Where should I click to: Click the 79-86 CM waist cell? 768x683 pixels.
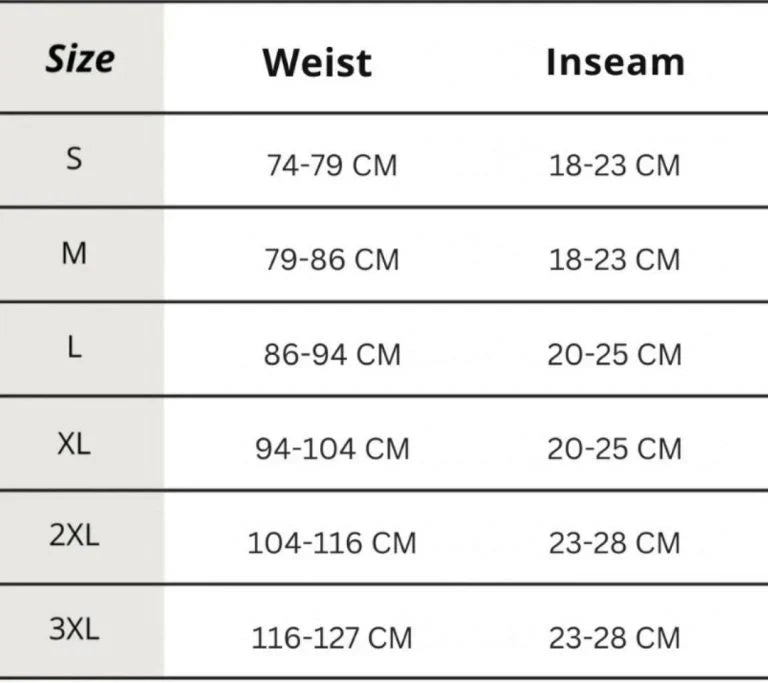(331, 260)
